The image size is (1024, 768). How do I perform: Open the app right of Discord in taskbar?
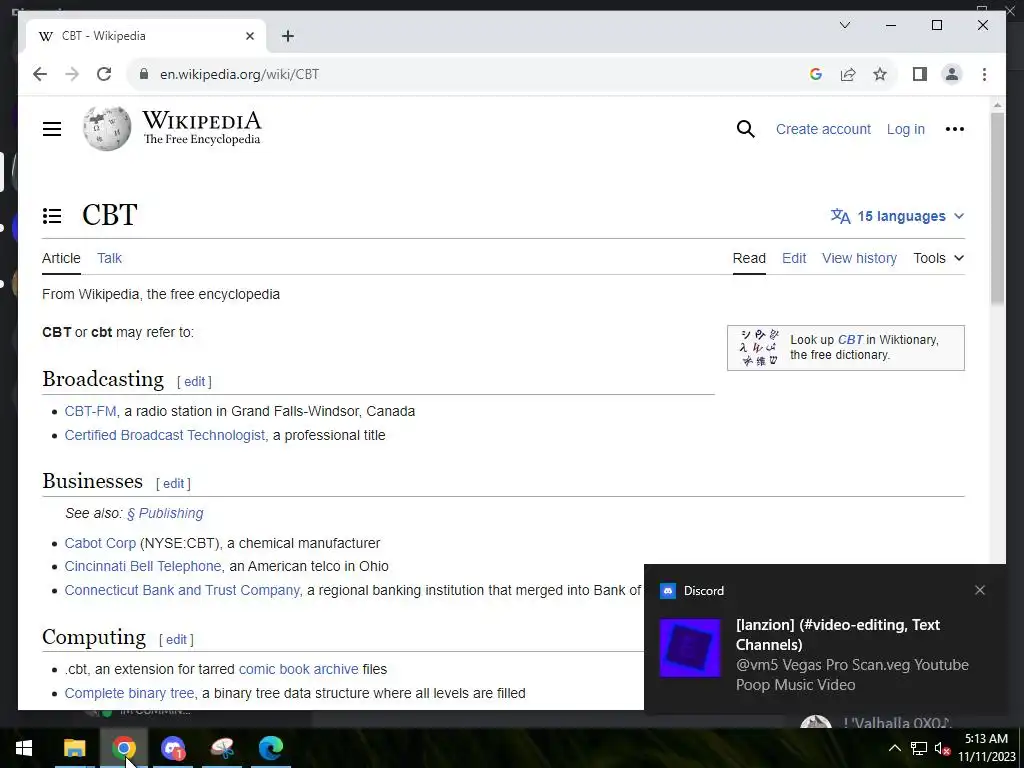[222, 748]
